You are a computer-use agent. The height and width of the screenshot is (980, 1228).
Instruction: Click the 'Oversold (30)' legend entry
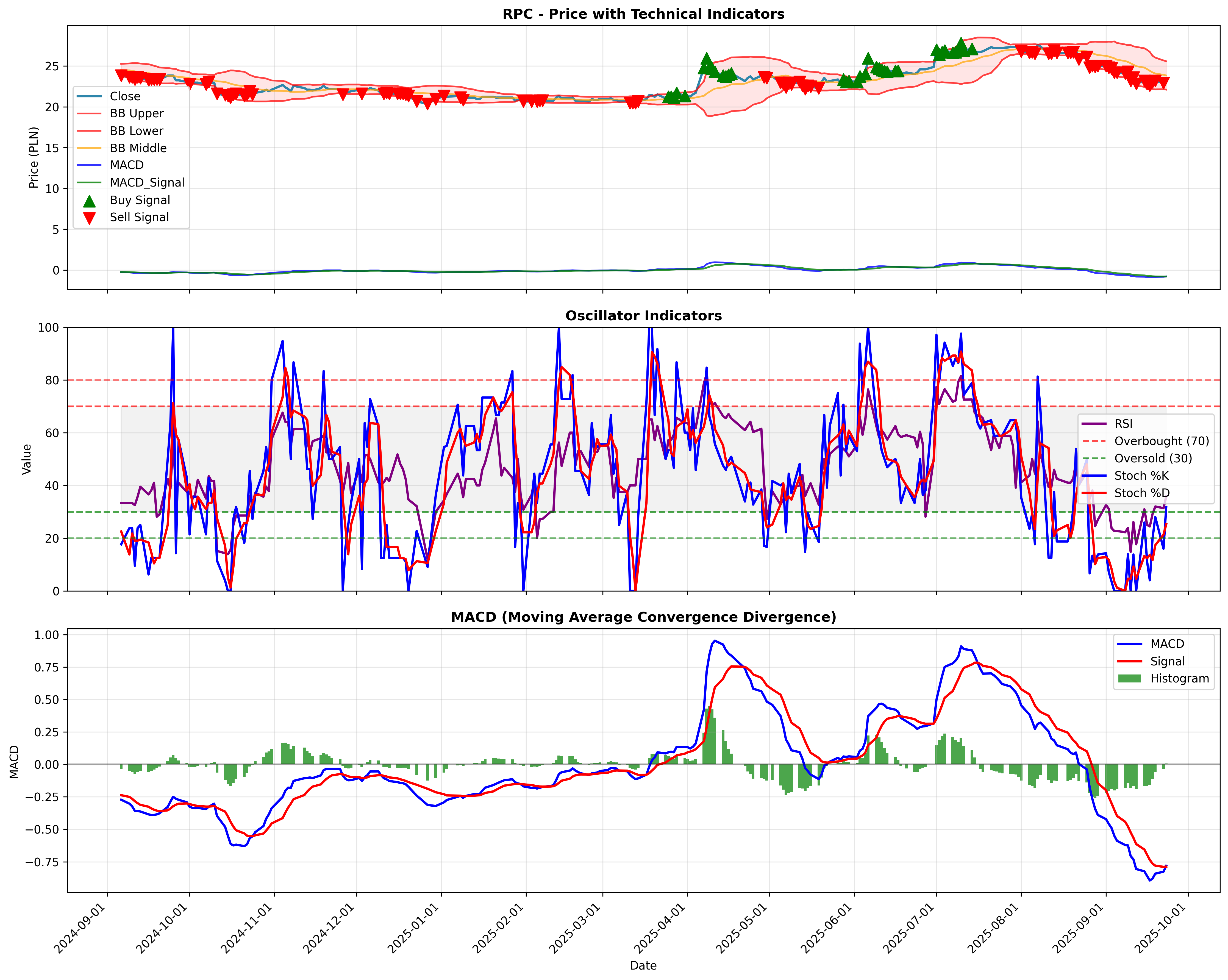[x=1137, y=458]
